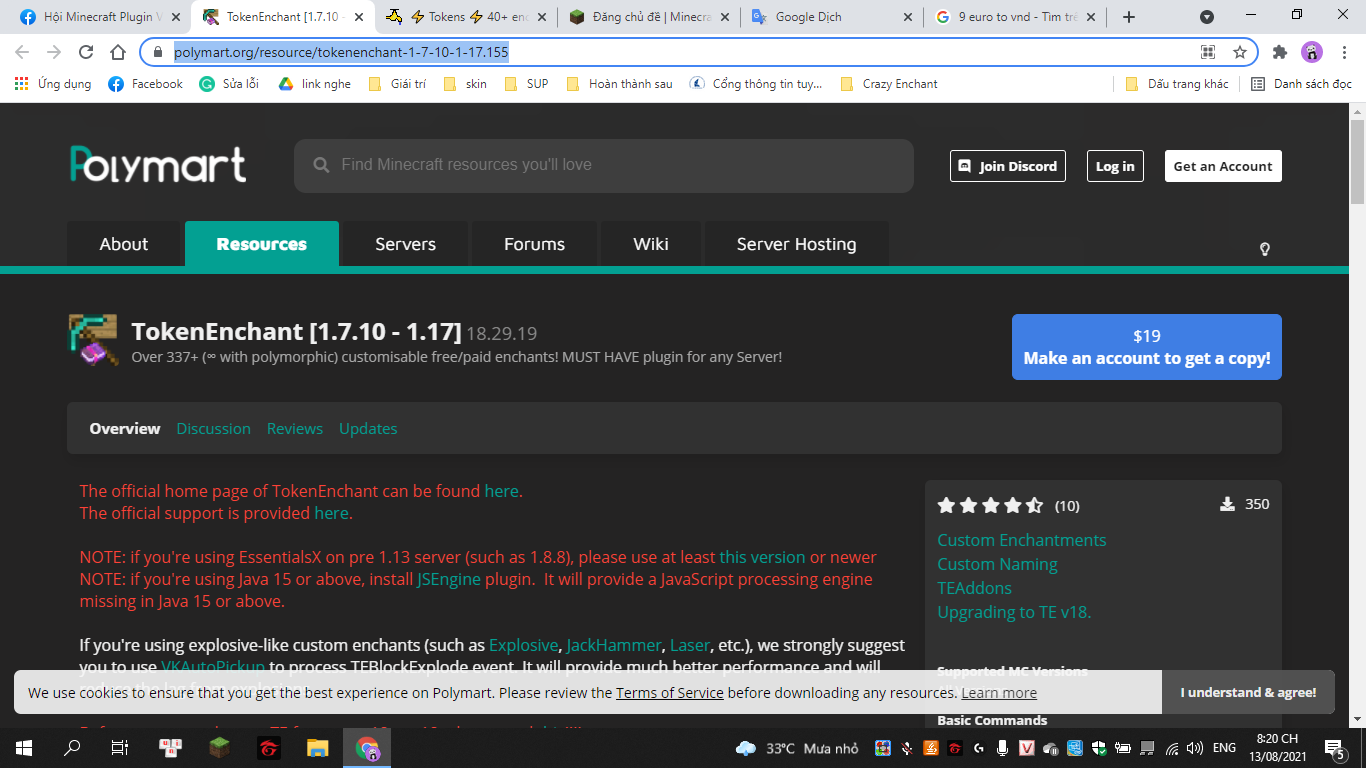Switch to the 9 euro to vnd tab
Screen dimensions: 1366x768
point(1015,17)
